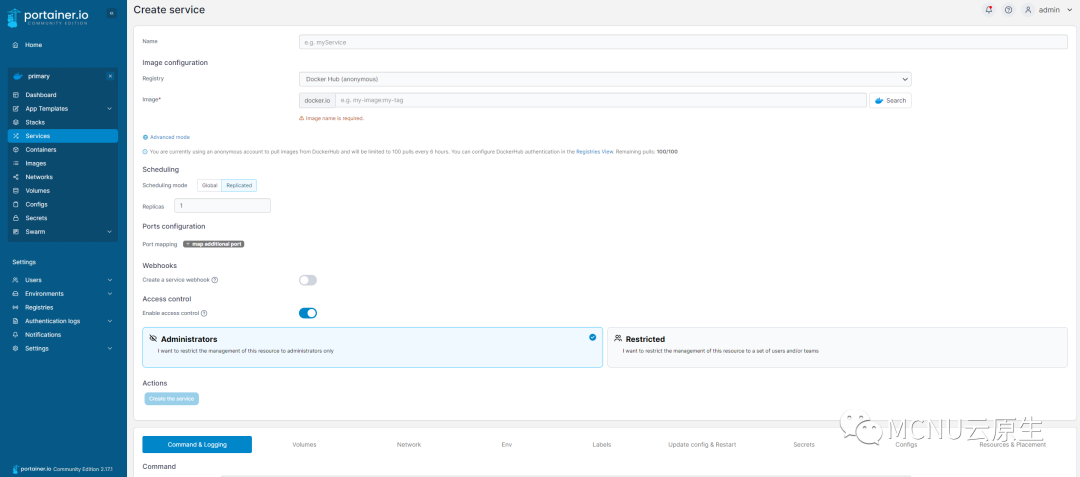Click the Notifications bell in sidebar
The image size is (1080, 477).
point(15,335)
